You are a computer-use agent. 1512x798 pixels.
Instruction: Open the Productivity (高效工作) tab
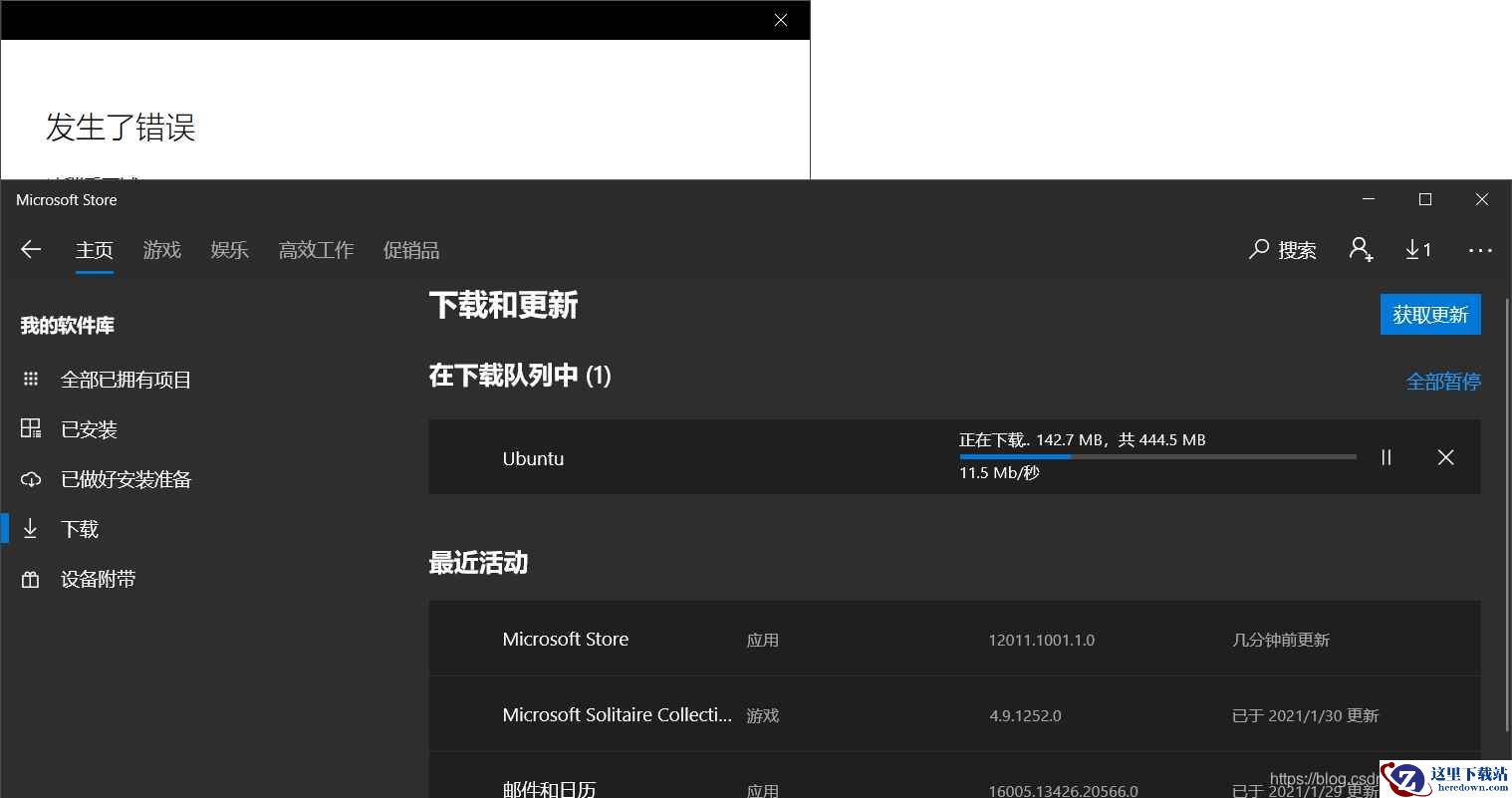316,250
